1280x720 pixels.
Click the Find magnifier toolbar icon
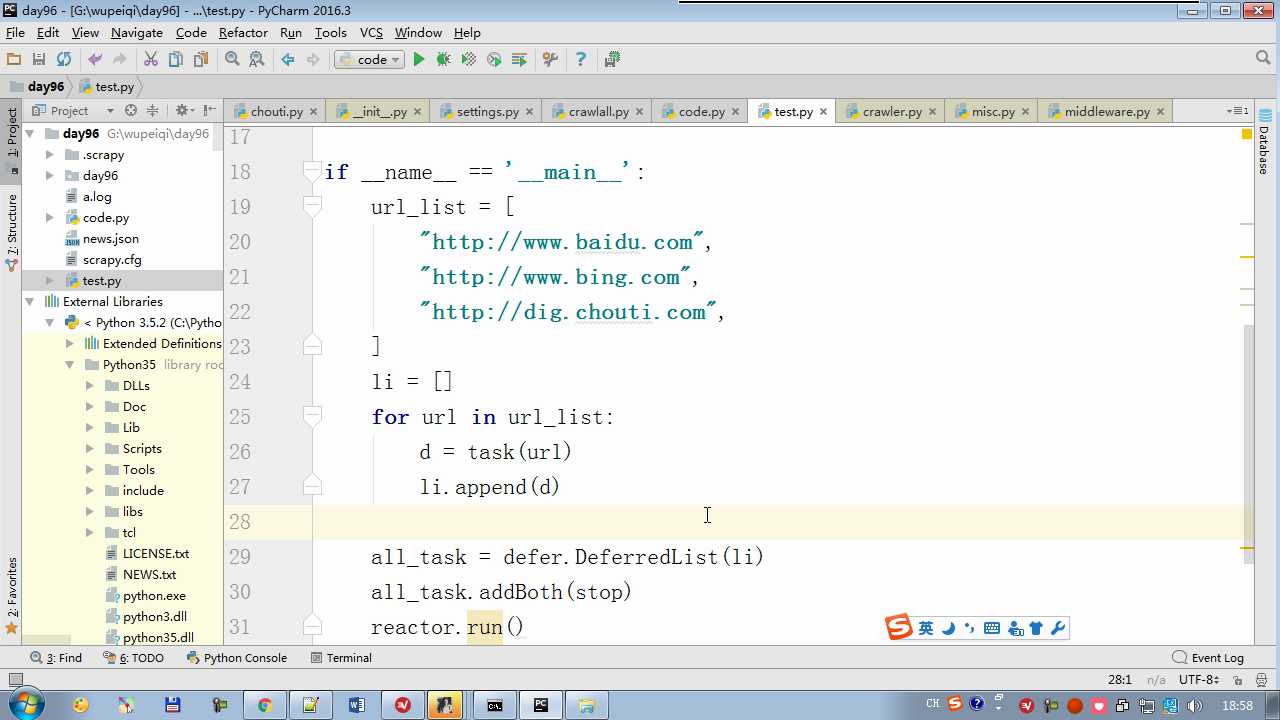(x=232, y=60)
